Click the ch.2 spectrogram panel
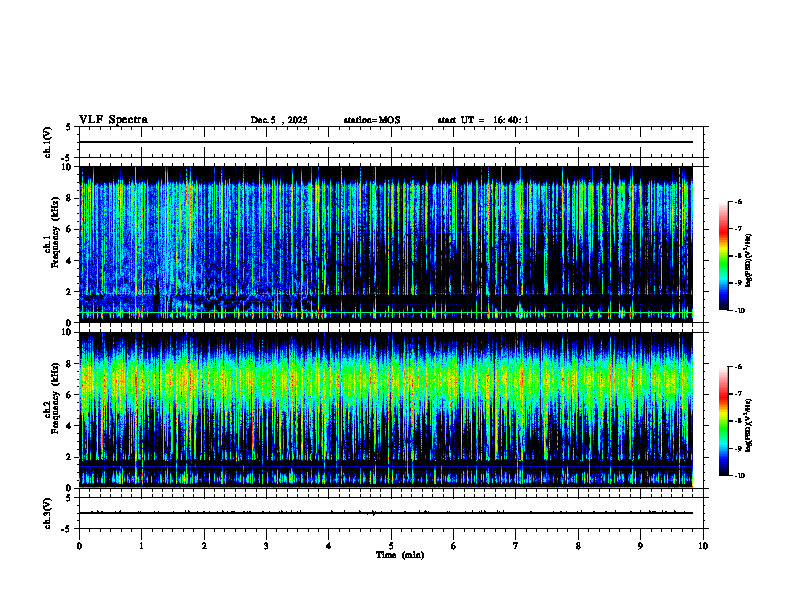Image resolution: width=792 pixels, height=612 pixels. (386, 410)
